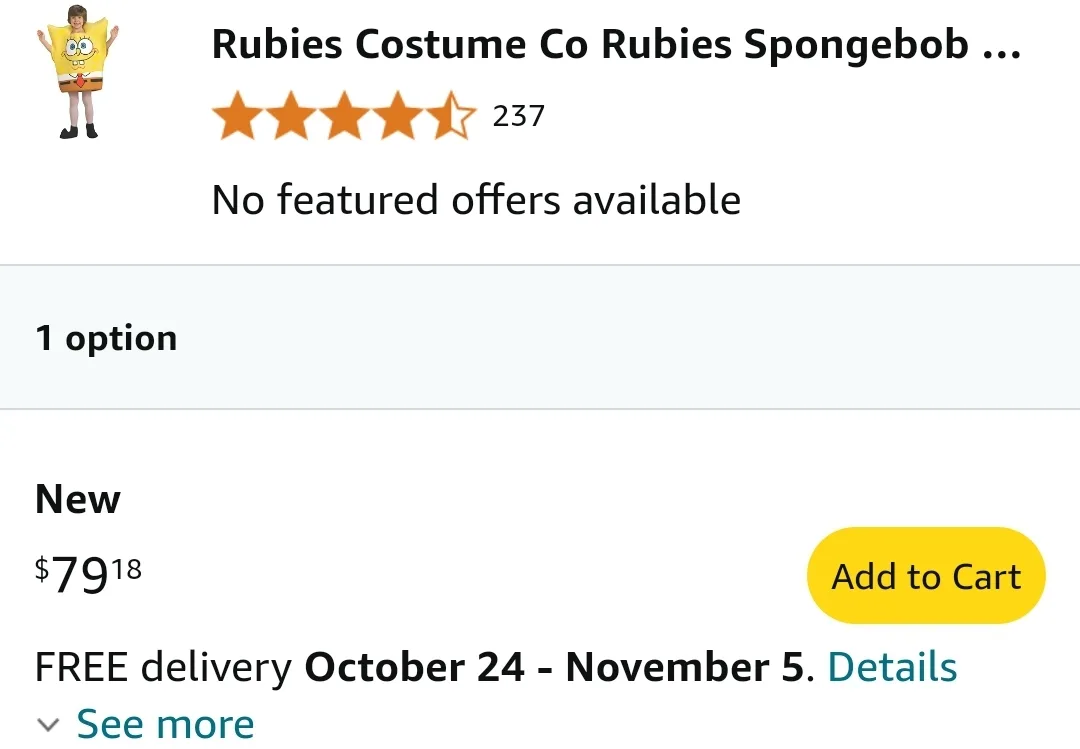Click the See more teal text
This screenshot has height=749, width=1080.
point(165,723)
